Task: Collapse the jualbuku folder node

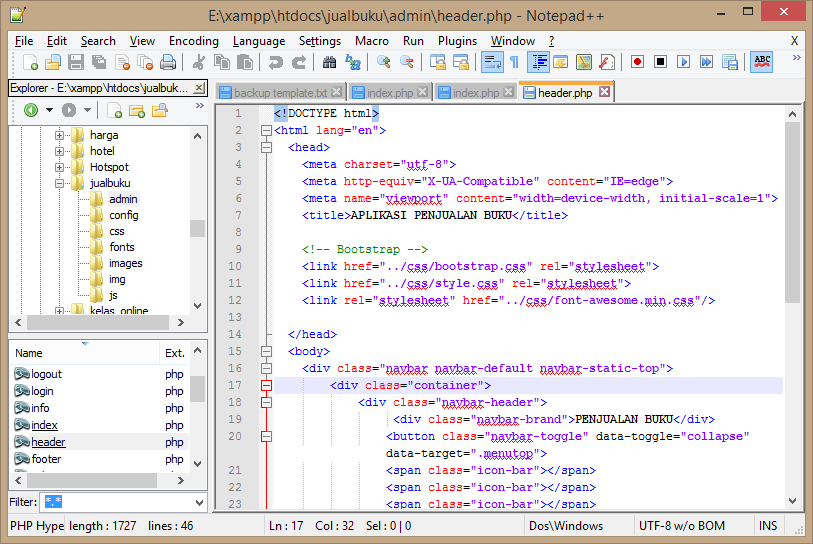Action: click(x=59, y=184)
